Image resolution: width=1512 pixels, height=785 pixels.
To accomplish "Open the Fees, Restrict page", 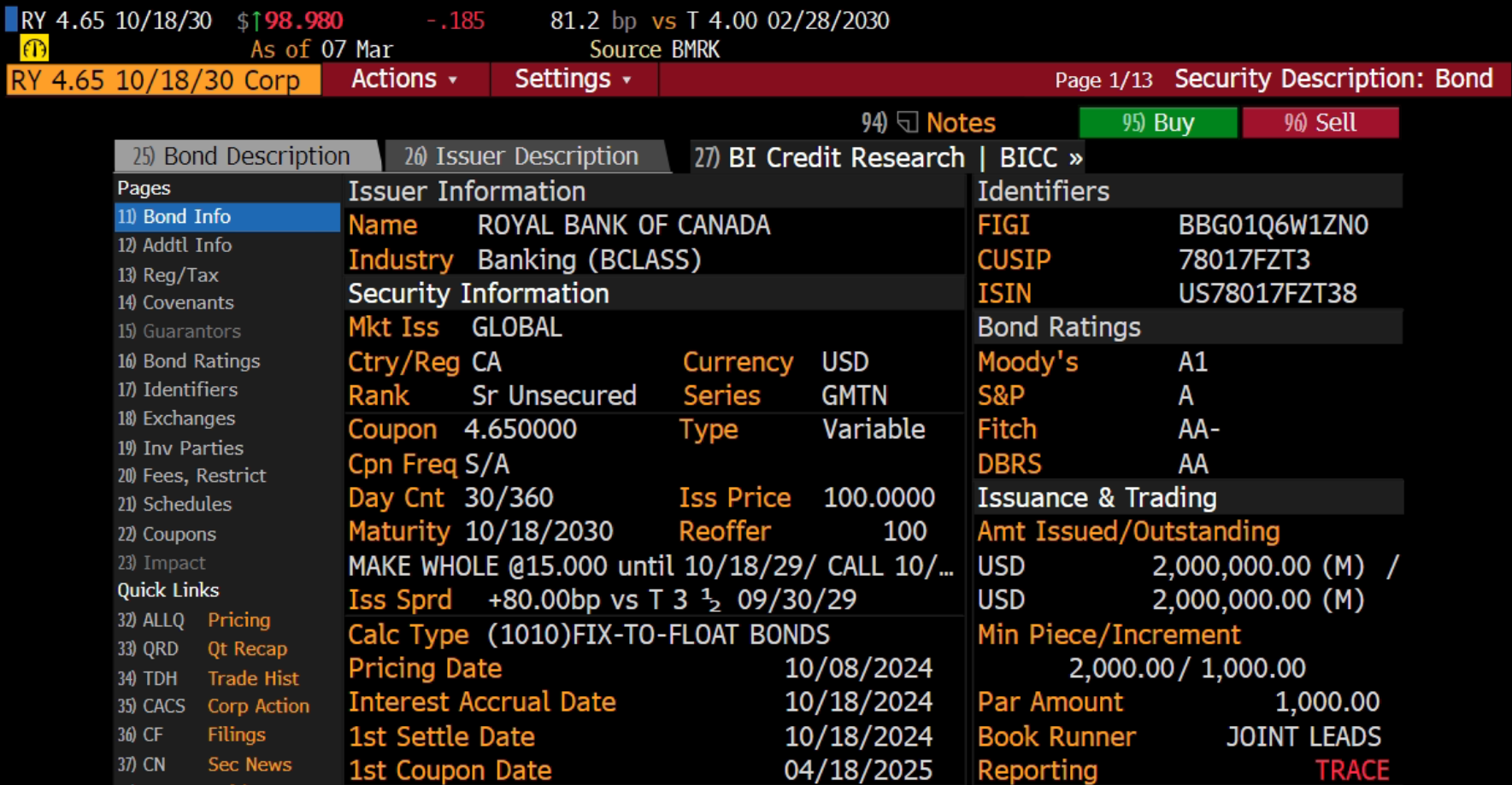I will click(x=191, y=476).
